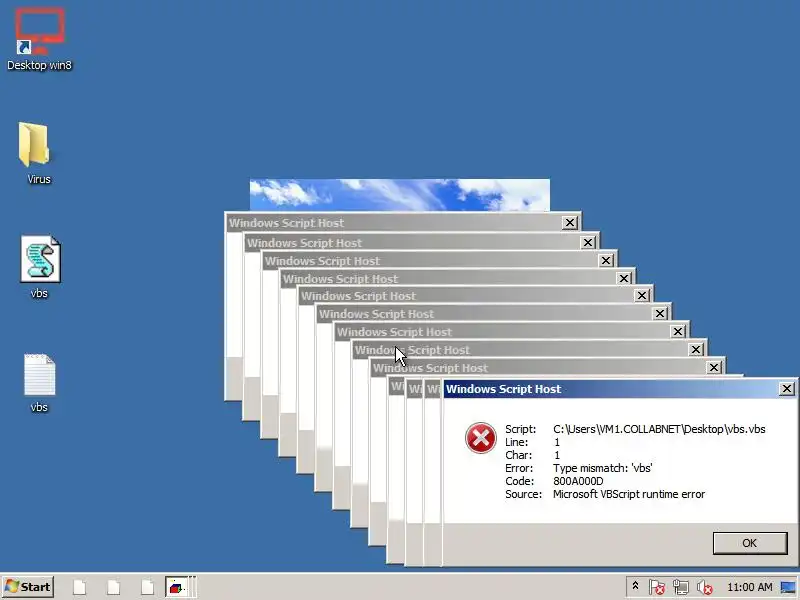Show hidden tray icons with the chevron

pos(636,586)
